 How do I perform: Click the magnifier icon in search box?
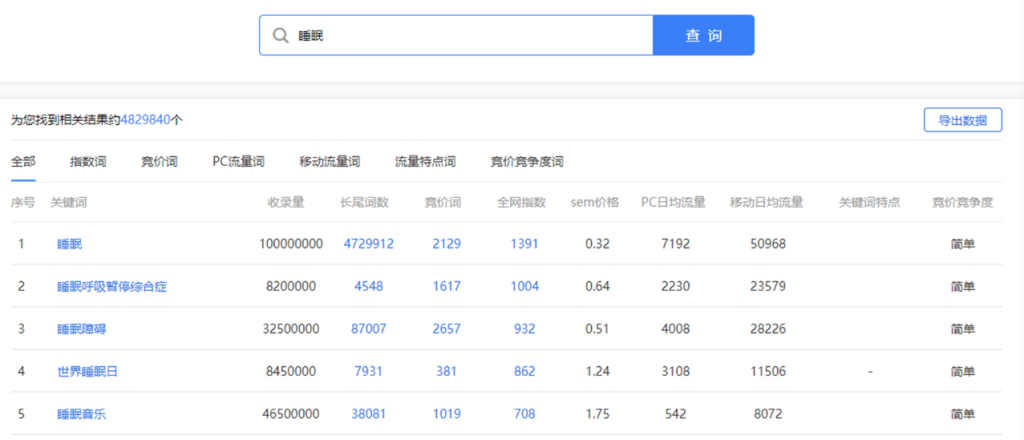point(281,35)
